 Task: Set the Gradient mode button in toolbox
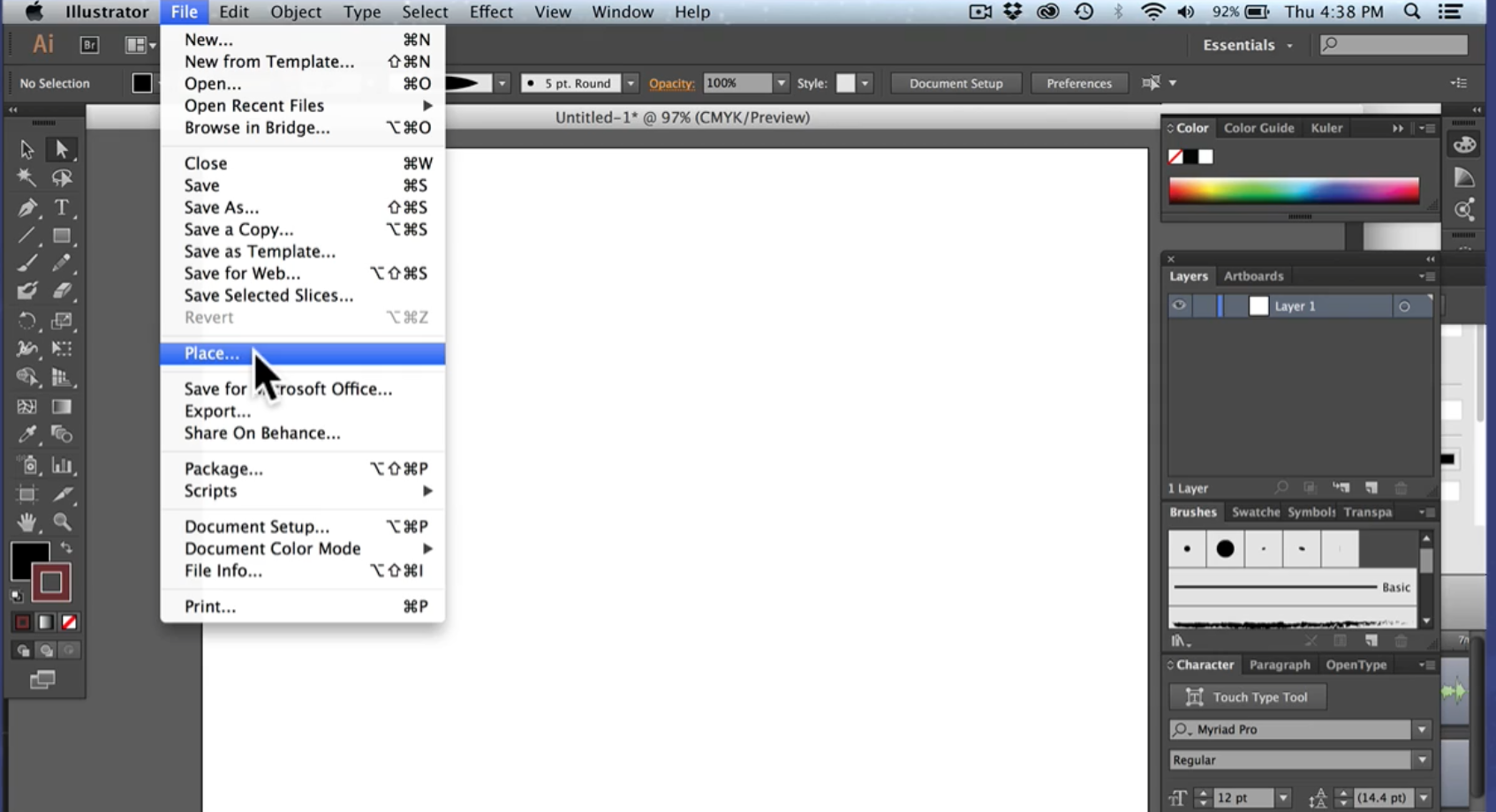pyautogui.click(x=46, y=622)
